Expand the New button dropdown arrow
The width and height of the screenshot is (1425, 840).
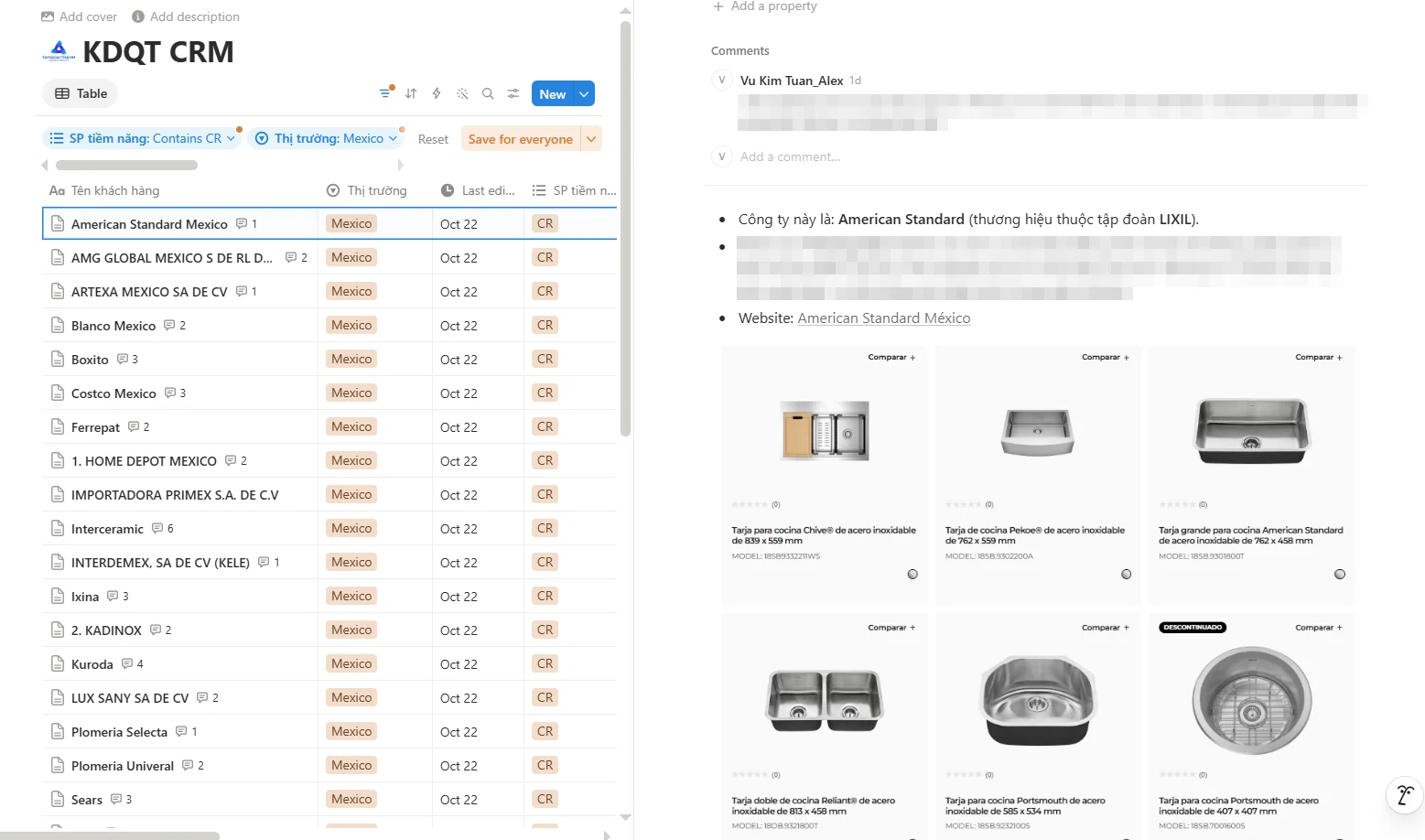(584, 93)
